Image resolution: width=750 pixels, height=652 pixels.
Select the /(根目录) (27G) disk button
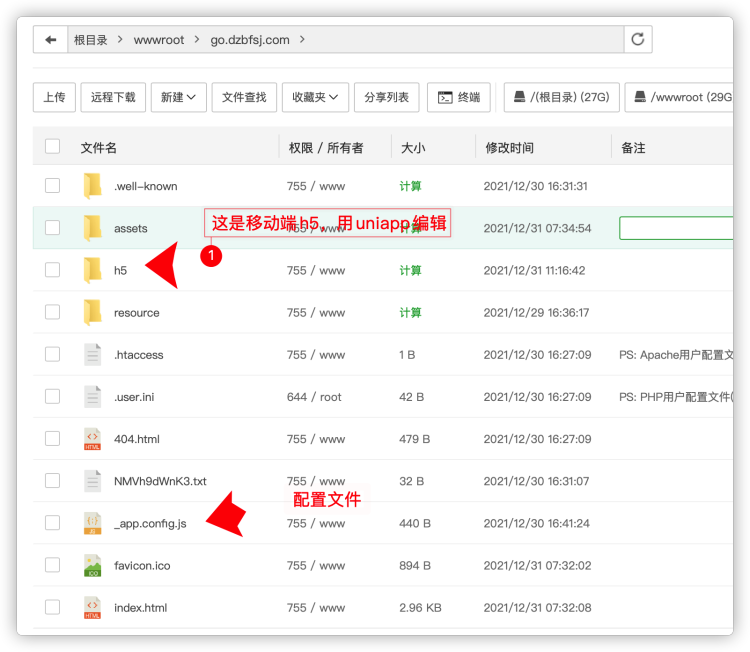[x=562, y=97]
